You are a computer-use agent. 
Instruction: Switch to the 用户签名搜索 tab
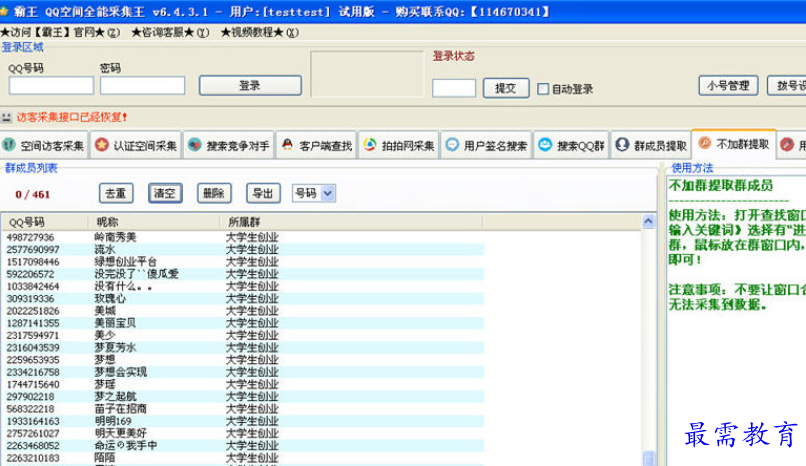[486, 145]
